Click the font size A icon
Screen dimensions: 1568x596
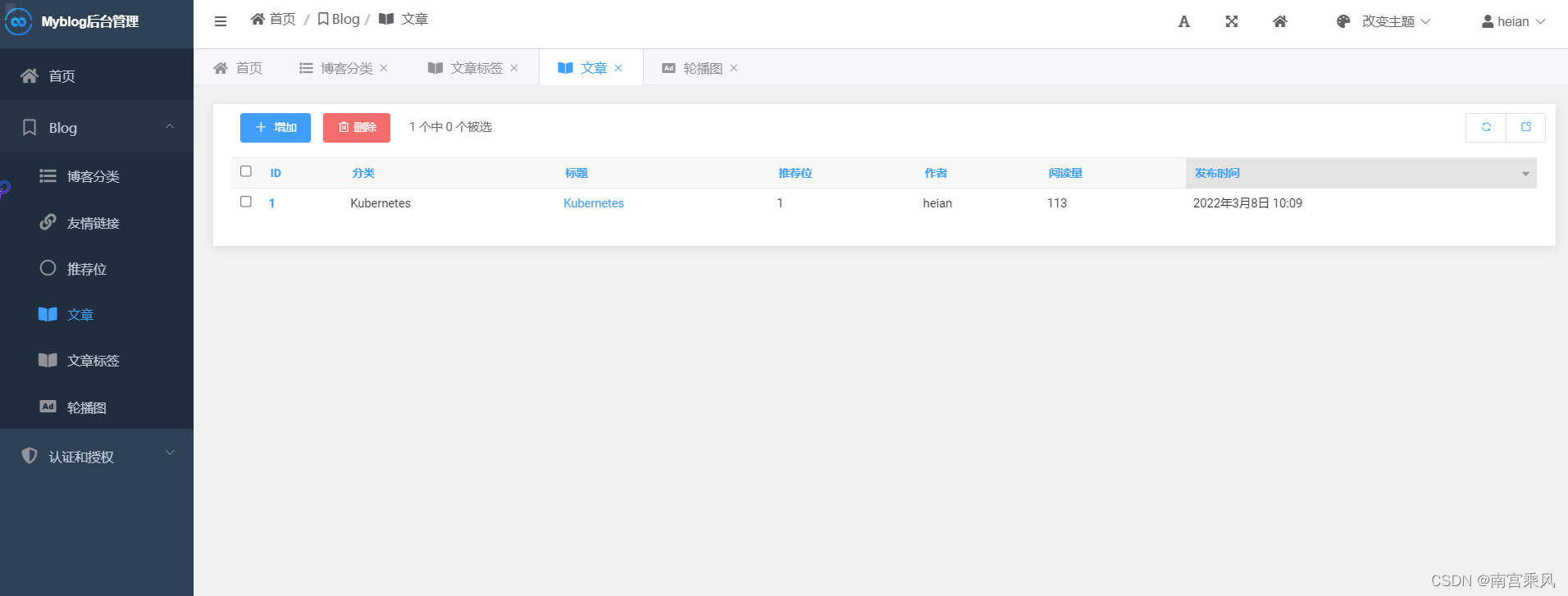tap(1183, 21)
